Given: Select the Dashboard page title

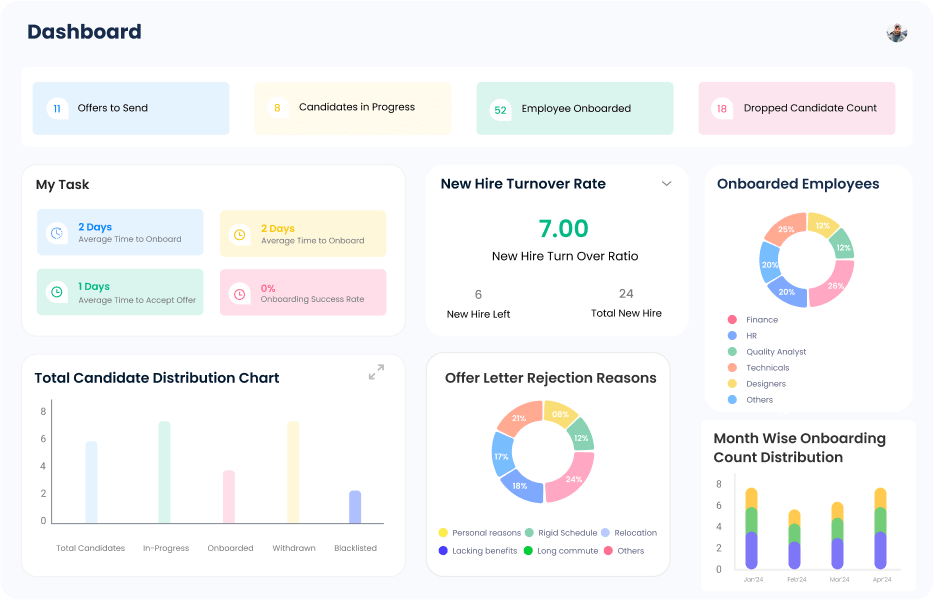Looking at the screenshot, I should (84, 32).
